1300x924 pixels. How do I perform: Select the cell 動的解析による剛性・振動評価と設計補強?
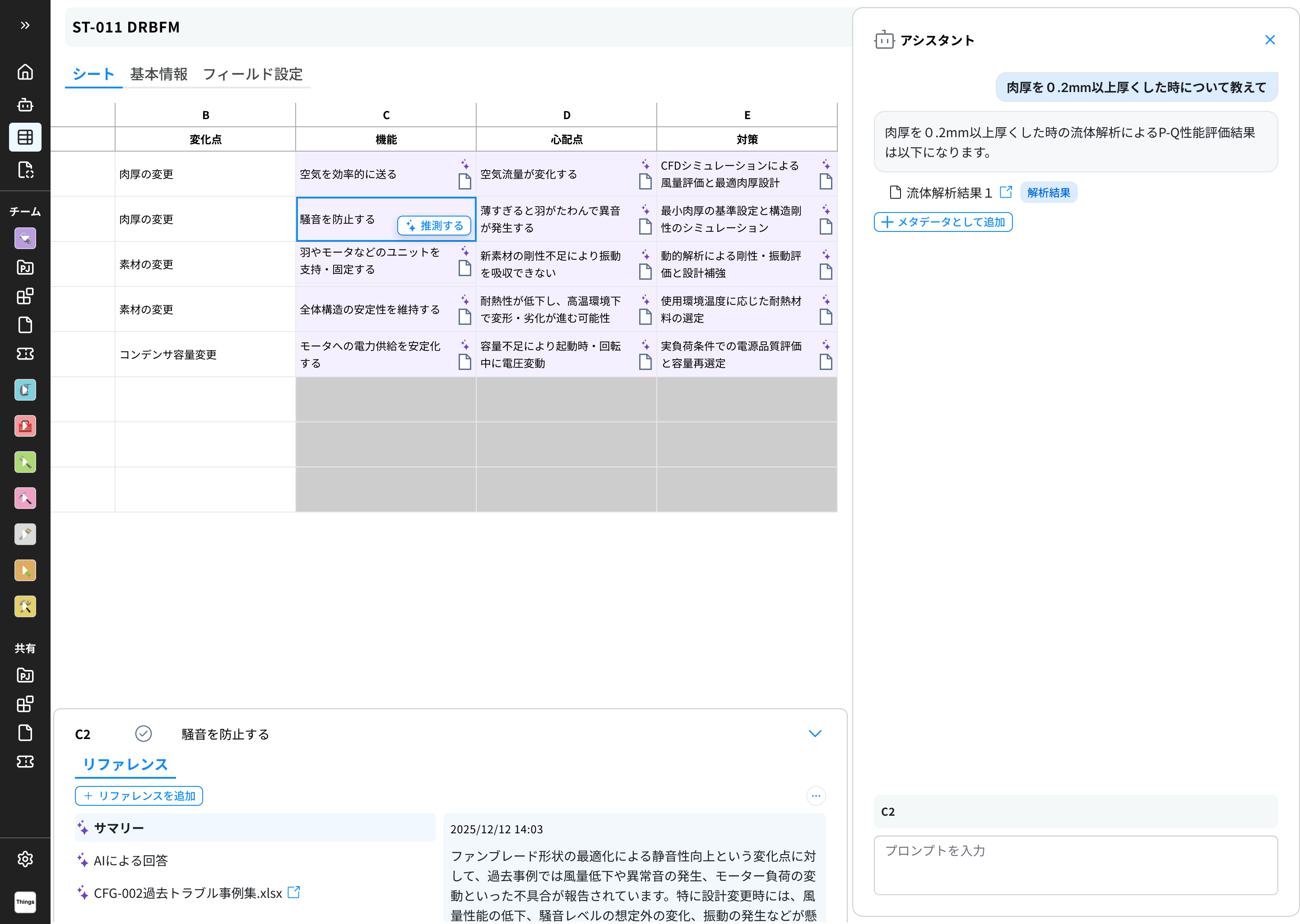(747, 264)
